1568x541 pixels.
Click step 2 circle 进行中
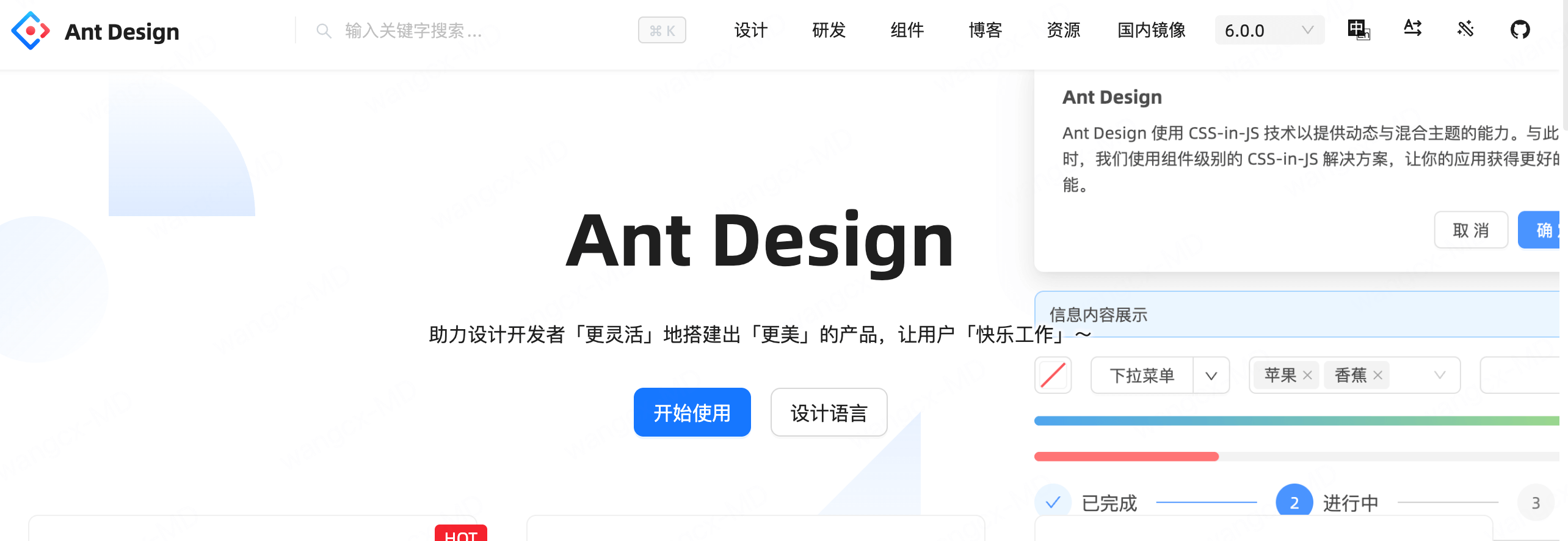point(1294,503)
